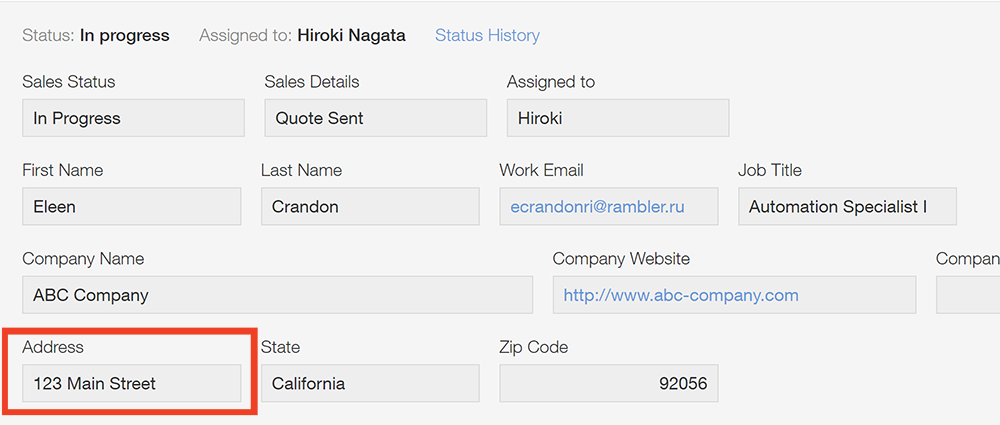Click the Last Name field with Crandon
The width and height of the screenshot is (1000, 425).
tap(370, 207)
